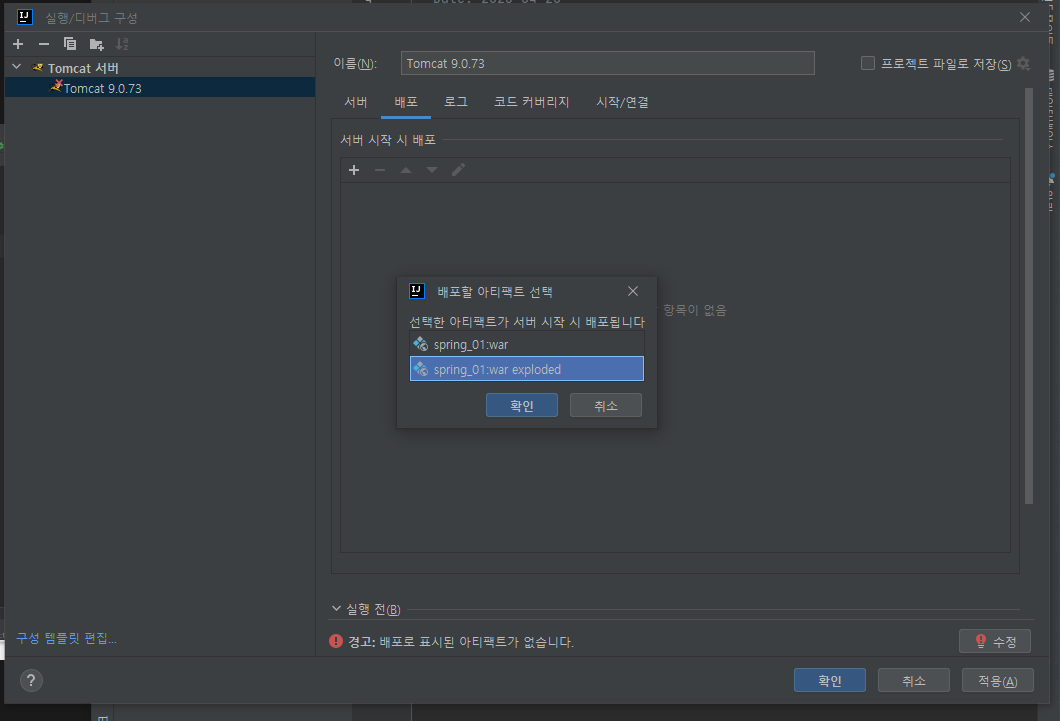Click the Tomcat 9.0.73 item icon
Screen dimensions: 1060x721
point(56,86)
